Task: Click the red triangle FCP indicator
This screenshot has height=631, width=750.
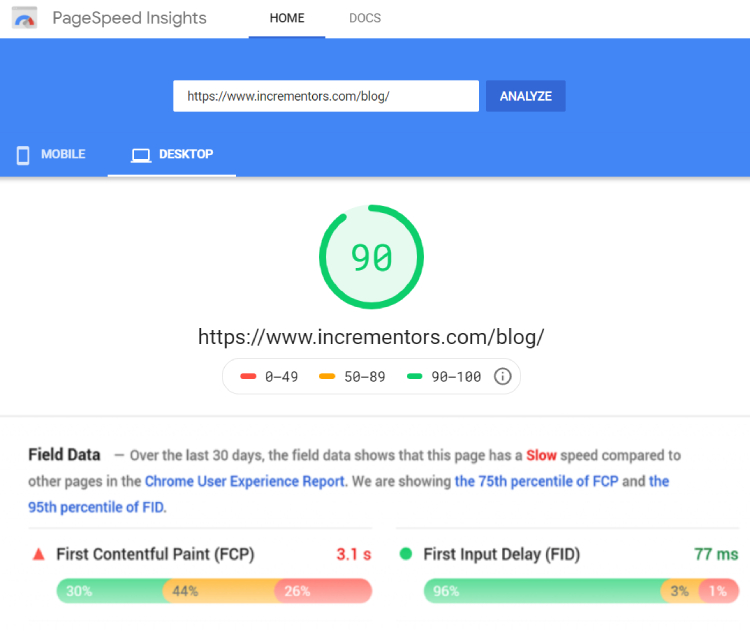Action: point(38,554)
